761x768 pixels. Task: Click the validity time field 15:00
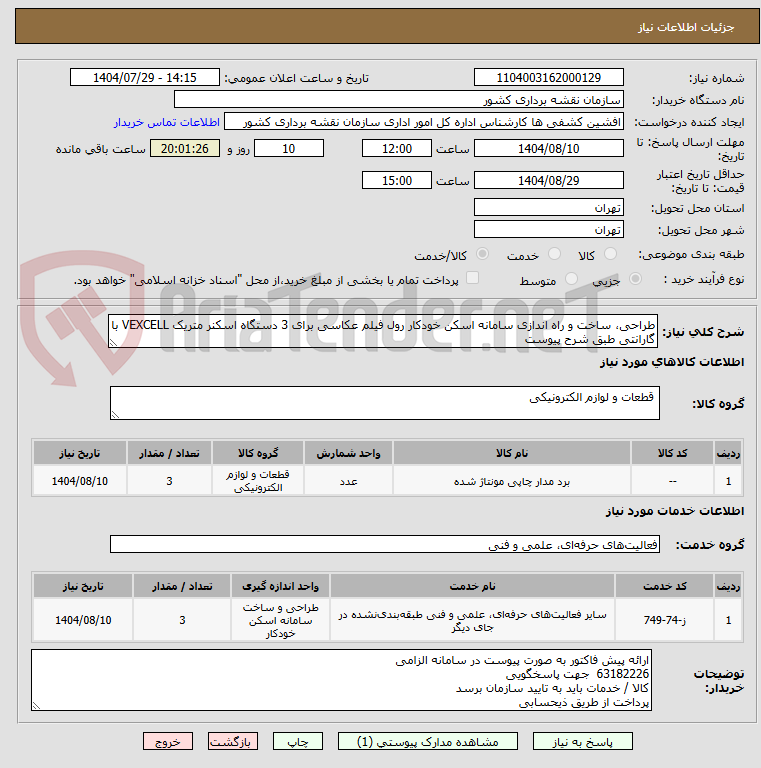(x=397, y=180)
